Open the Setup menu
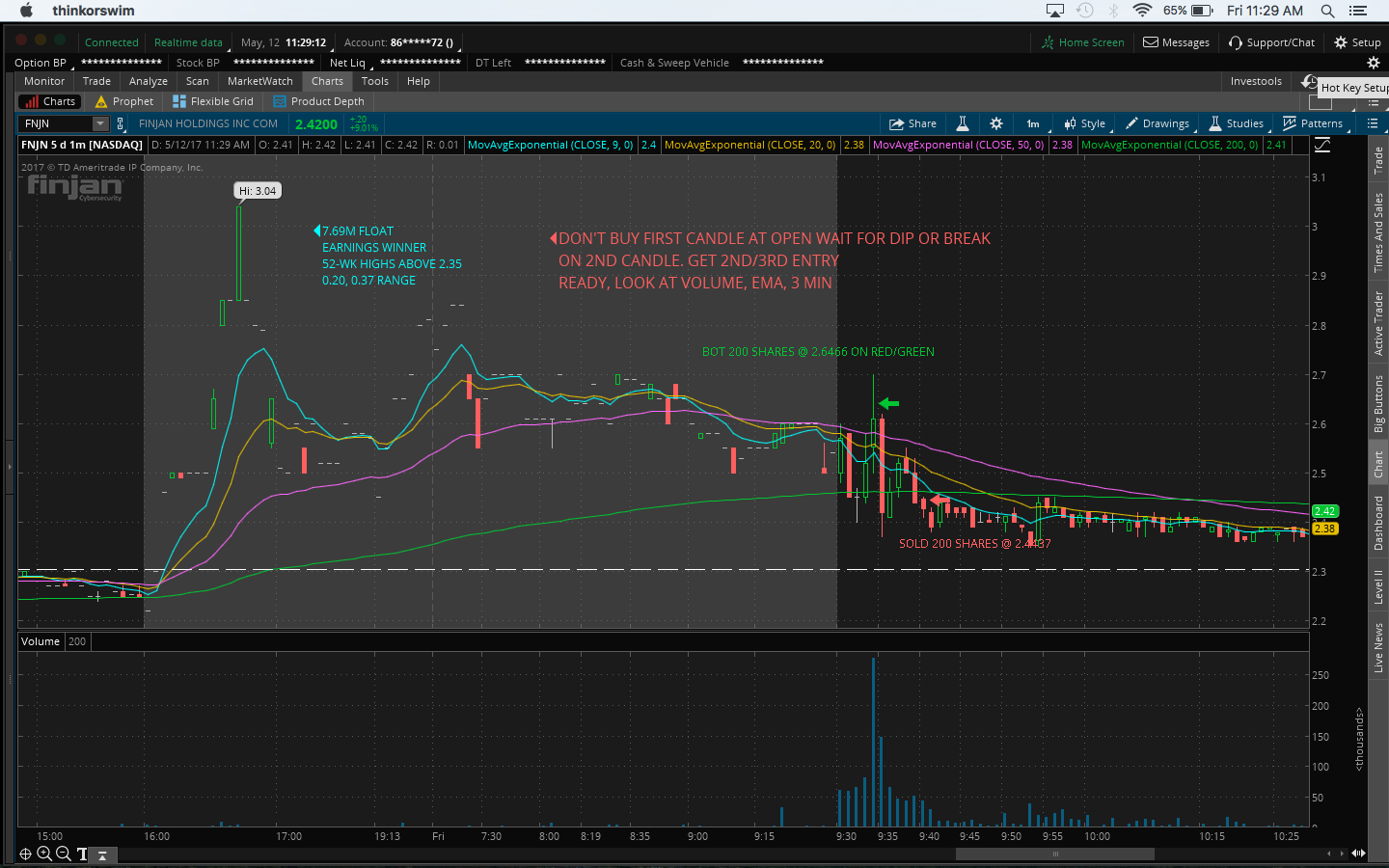Image resolution: width=1389 pixels, height=868 pixels. (1358, 42)
